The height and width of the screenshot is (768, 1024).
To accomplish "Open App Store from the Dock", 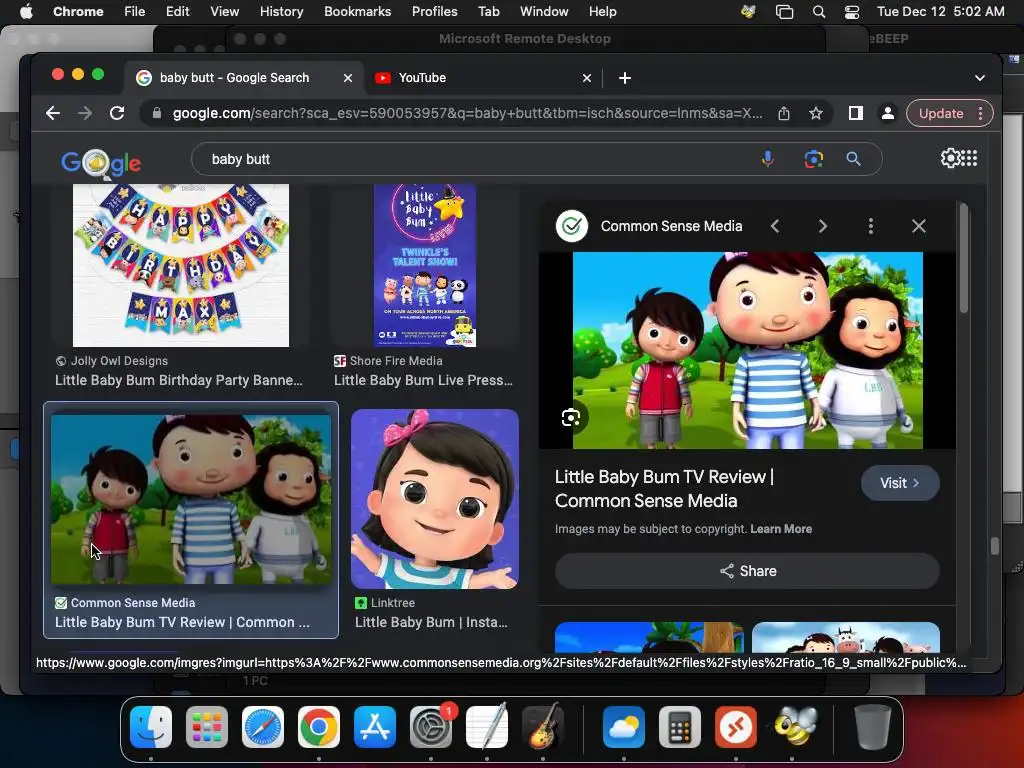I will [375, 727].
